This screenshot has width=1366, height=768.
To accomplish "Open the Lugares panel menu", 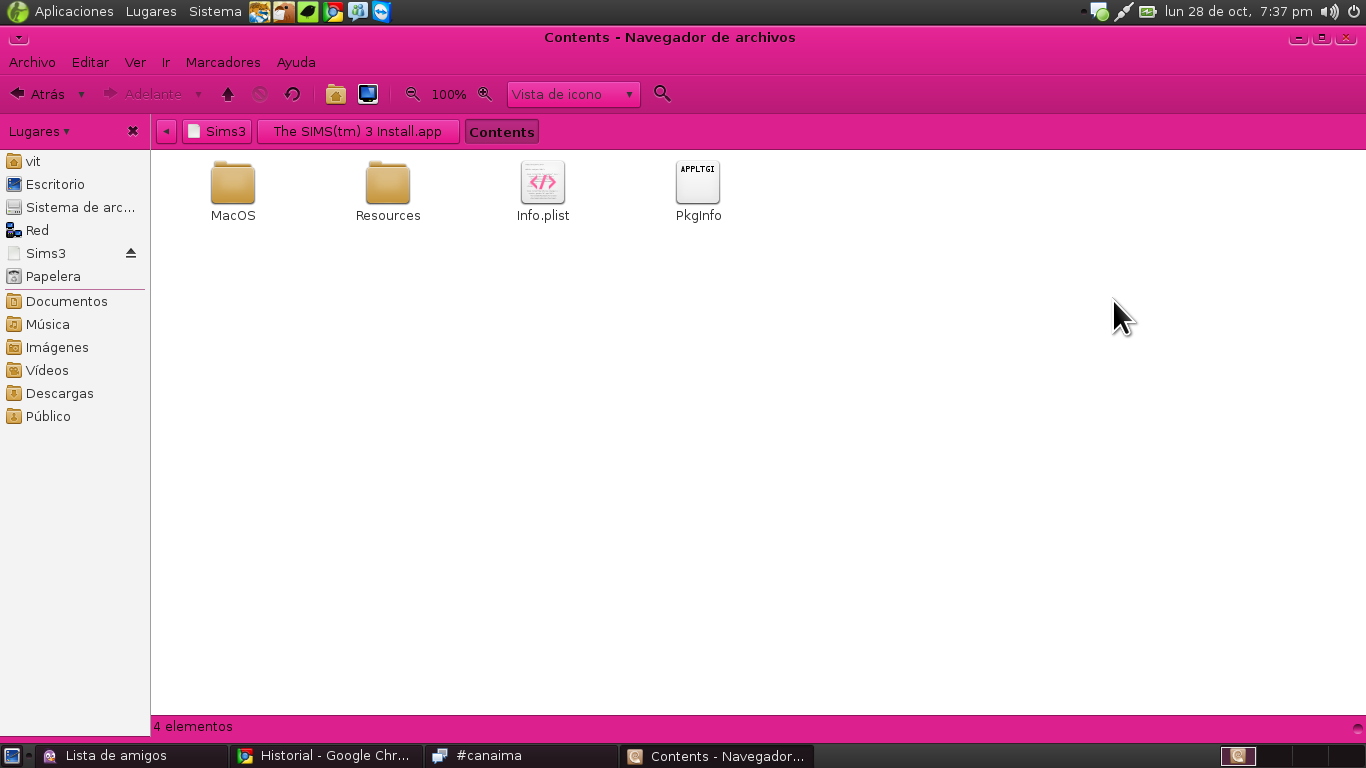I will (x=151, y=12).
